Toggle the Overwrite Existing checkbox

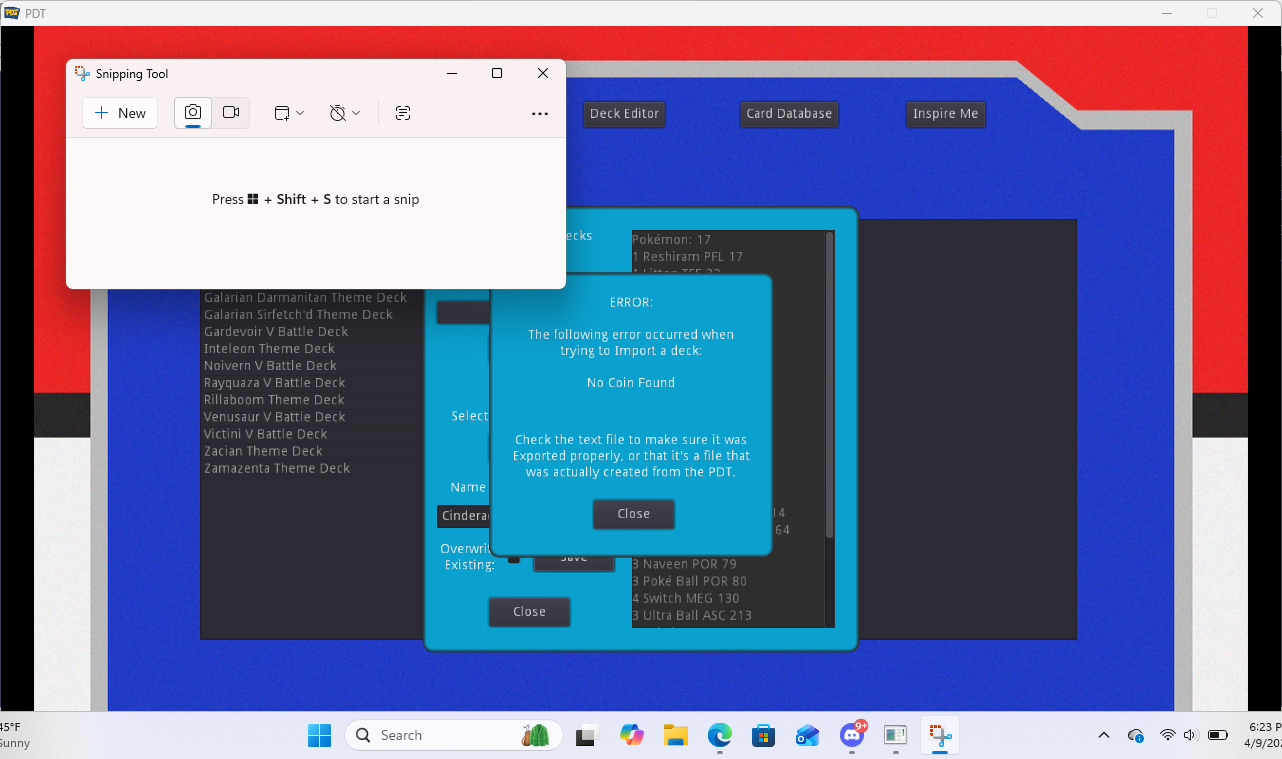(x=514, y=558)
